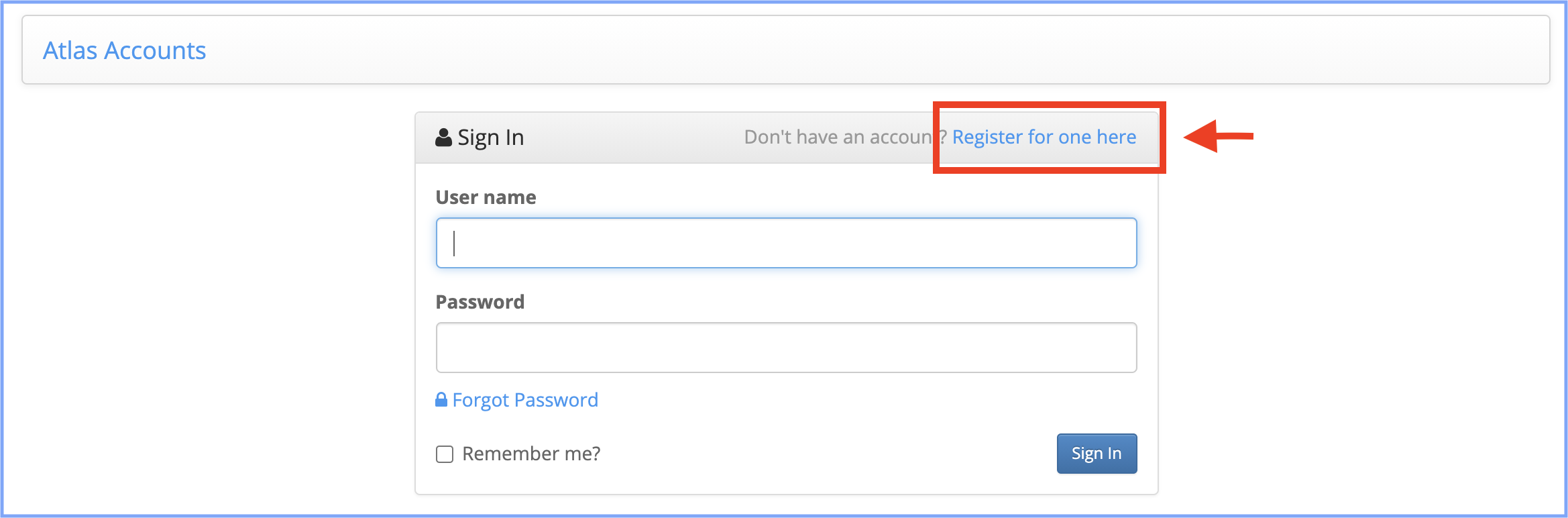Focus the User name text field

[786, 243]
